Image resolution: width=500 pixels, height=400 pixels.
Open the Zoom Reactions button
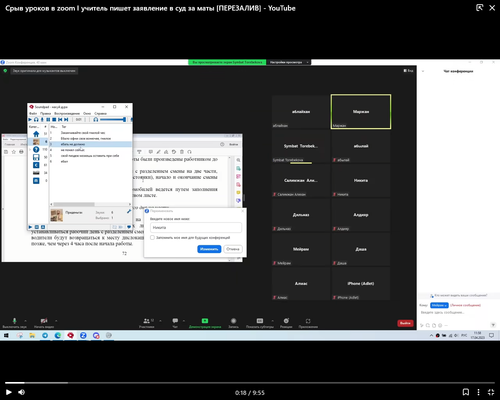(286, 322)
